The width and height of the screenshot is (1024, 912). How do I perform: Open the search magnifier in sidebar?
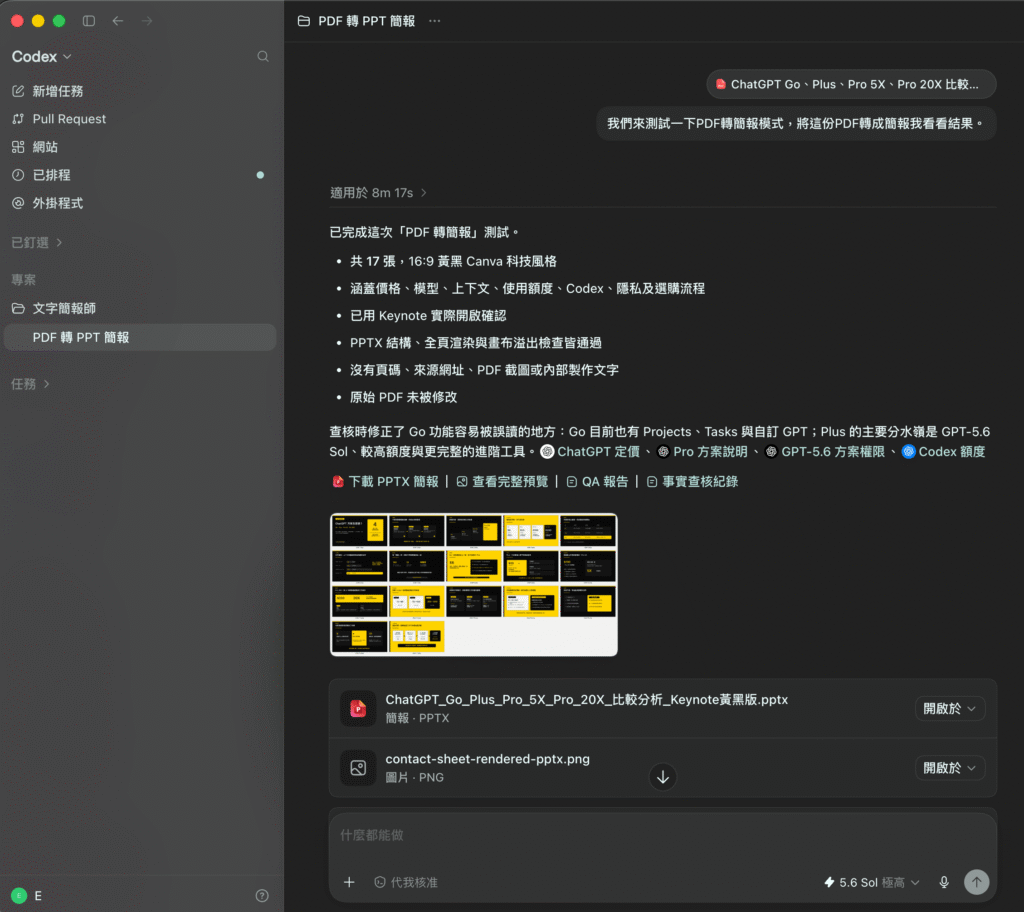pyautogui.click(x=263, y=56)
